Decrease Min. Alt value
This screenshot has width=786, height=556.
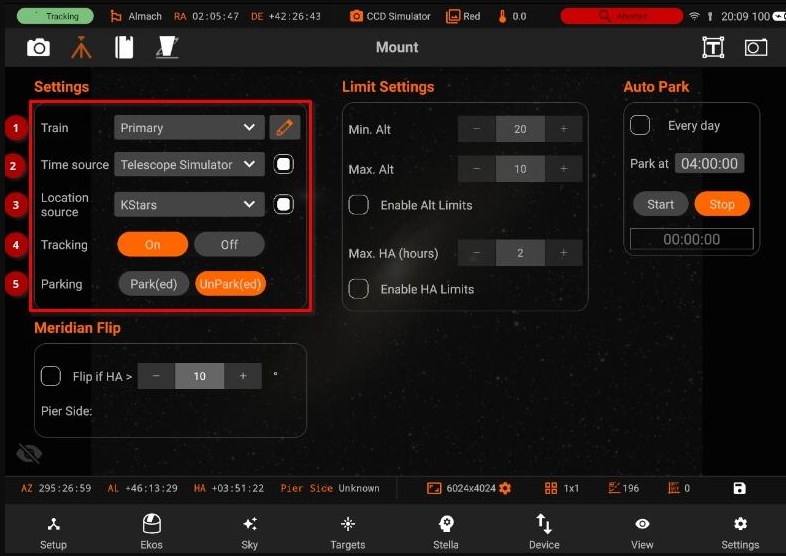point(476,129)
